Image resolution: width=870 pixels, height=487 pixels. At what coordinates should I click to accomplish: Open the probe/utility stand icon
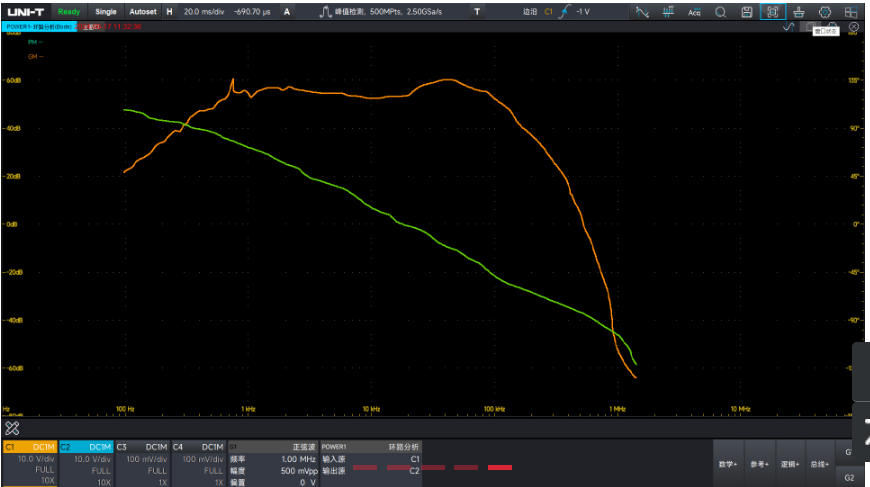click(798, 12)
